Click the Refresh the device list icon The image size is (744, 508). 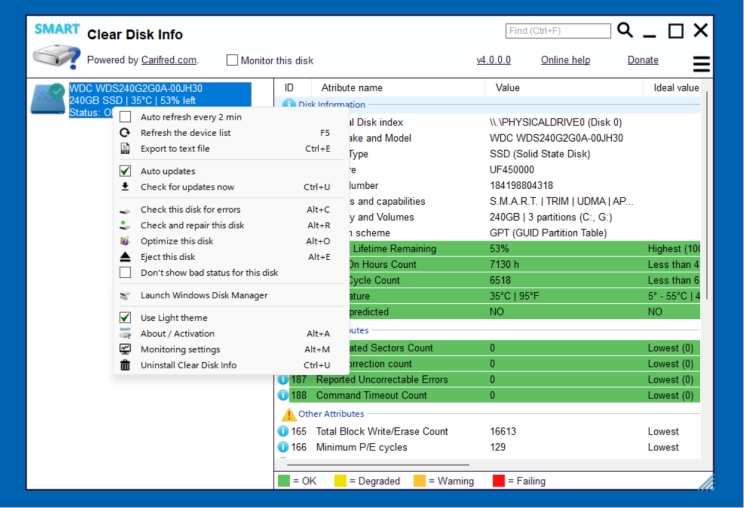click(125, 133)
